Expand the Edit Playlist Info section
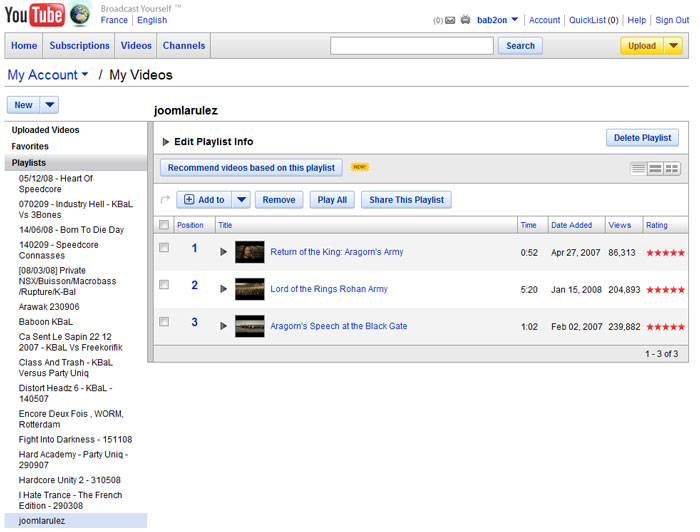 (166, 142)
